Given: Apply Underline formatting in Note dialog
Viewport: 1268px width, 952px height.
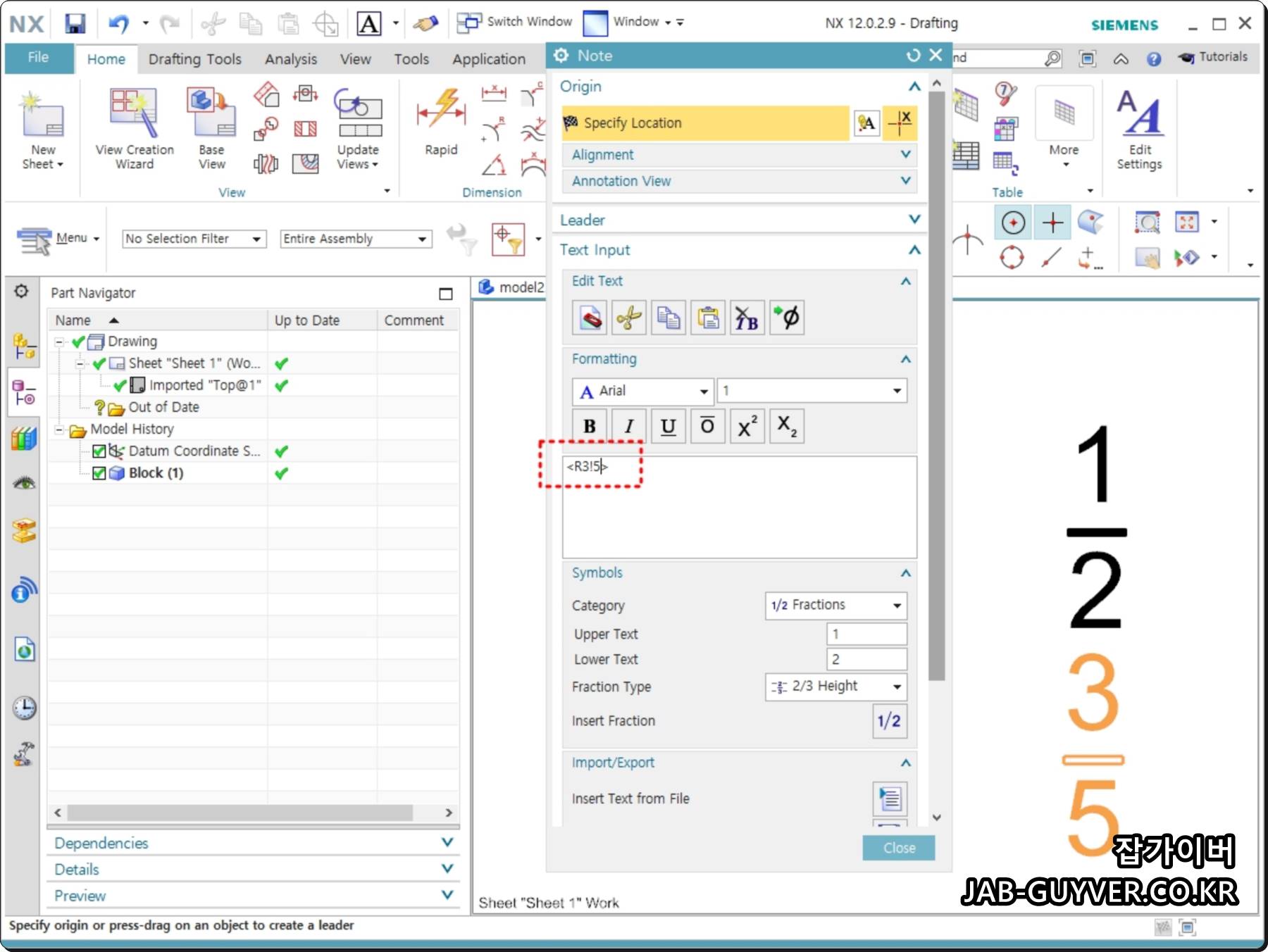Looking at the screenshot, I should tap(669, 426).
